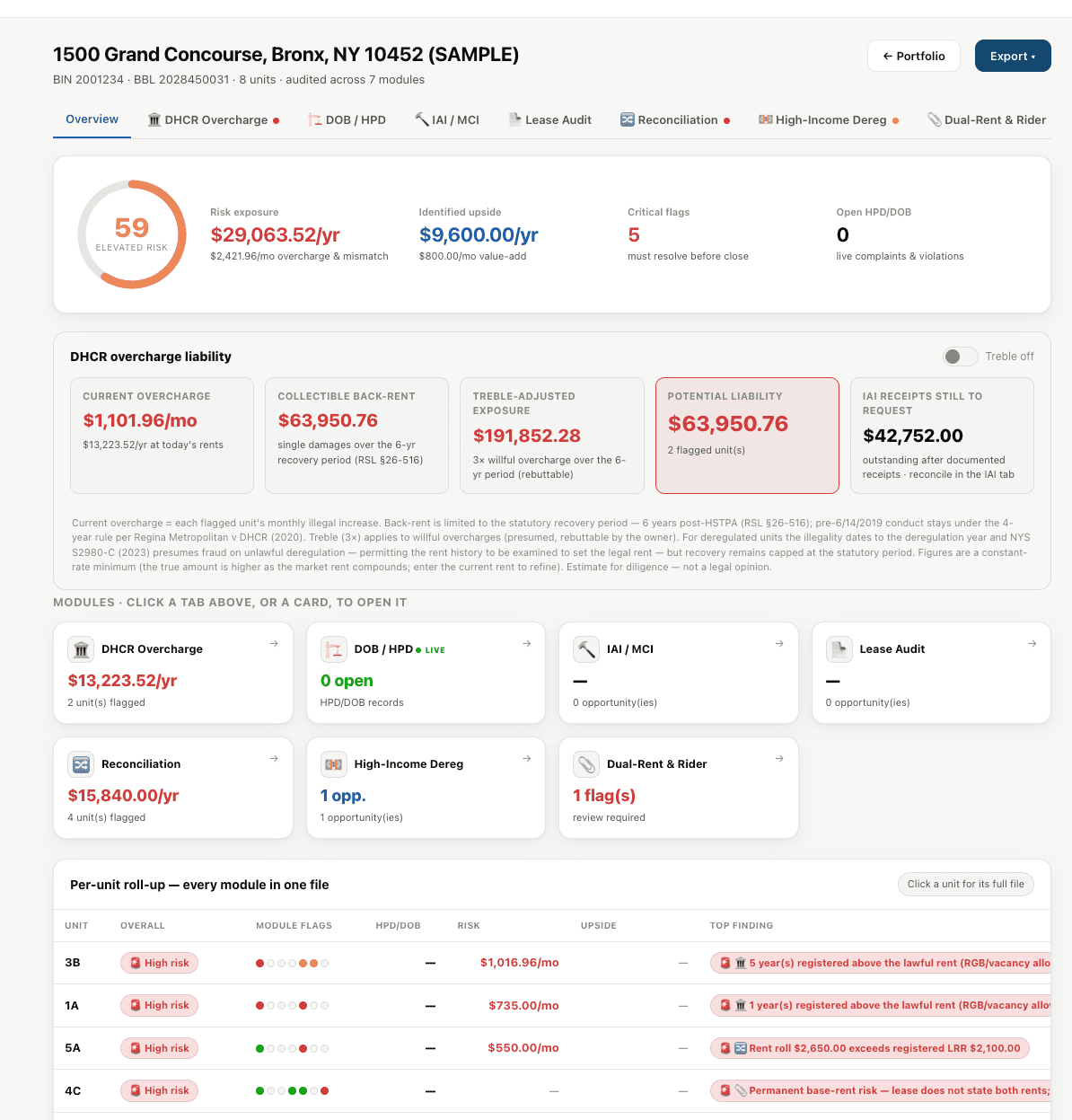Click the $1,016.96/mo risk value for 3B
Screen dimensions: 1072x1120
519,963
